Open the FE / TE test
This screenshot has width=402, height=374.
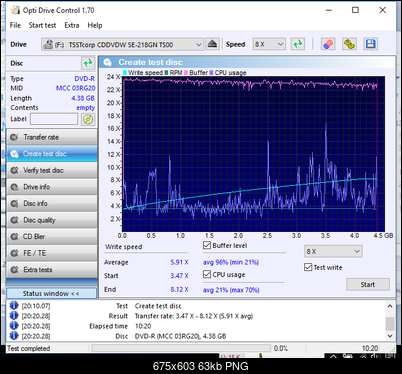(52, 253)
